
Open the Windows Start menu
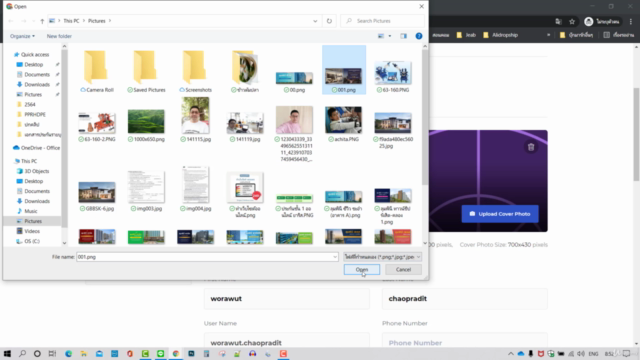(7, 353)
